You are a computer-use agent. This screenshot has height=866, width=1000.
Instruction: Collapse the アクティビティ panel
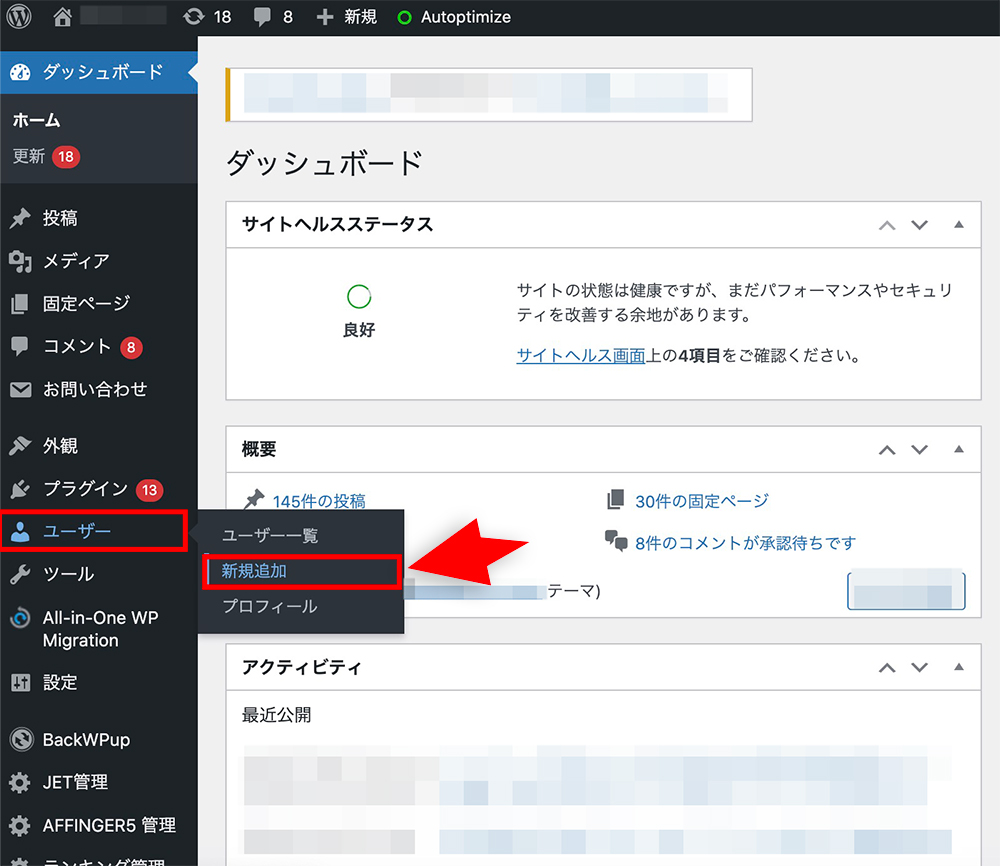(959, 667)
